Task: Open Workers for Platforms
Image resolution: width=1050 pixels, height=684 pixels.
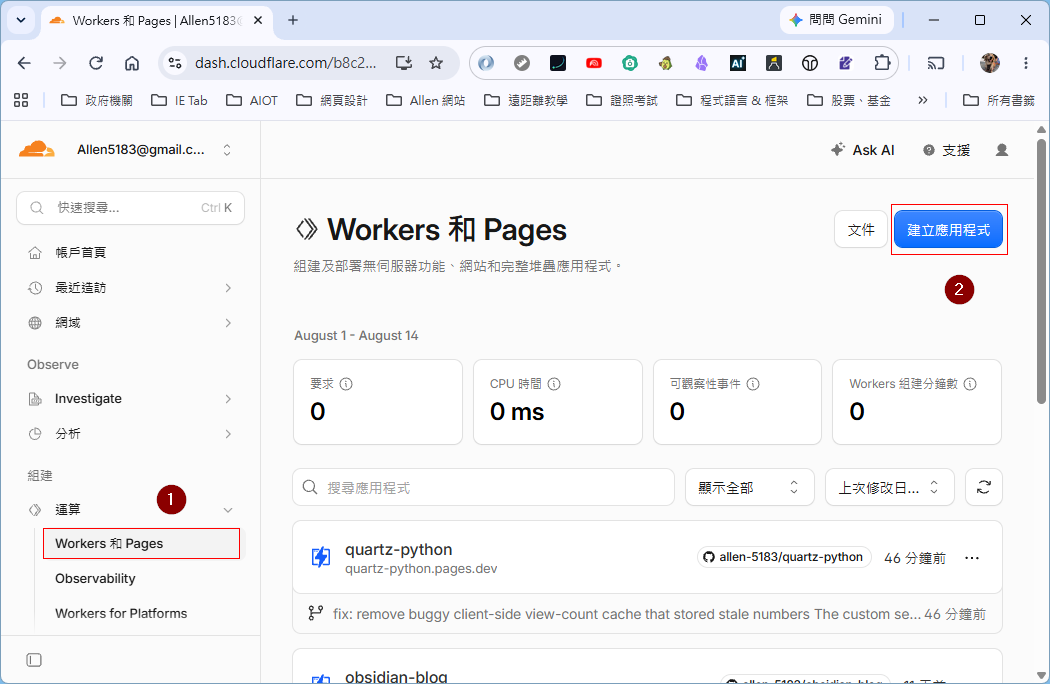Action: point(121,614)
